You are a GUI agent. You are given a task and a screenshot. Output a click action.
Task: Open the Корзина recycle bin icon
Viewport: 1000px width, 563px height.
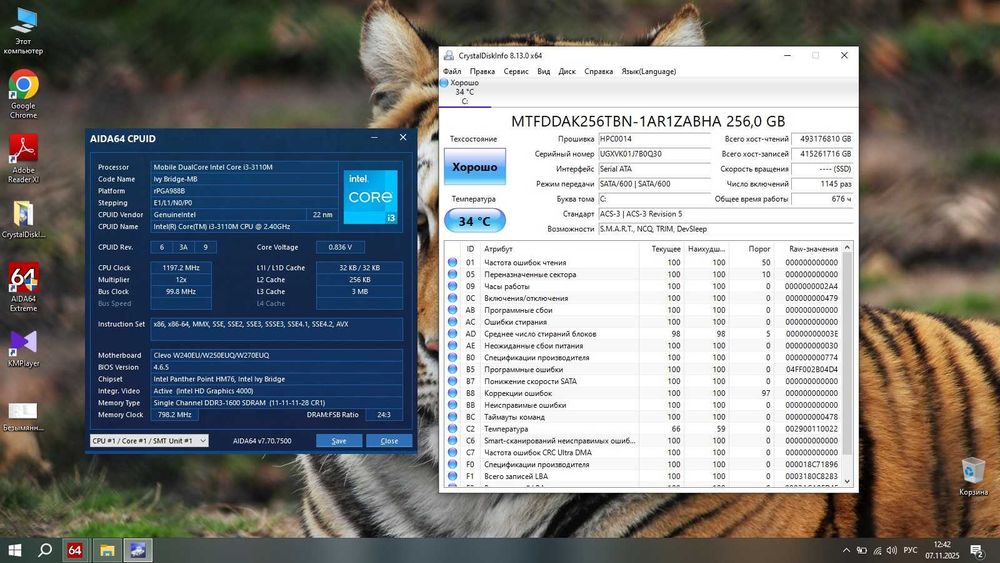(973, 476)
